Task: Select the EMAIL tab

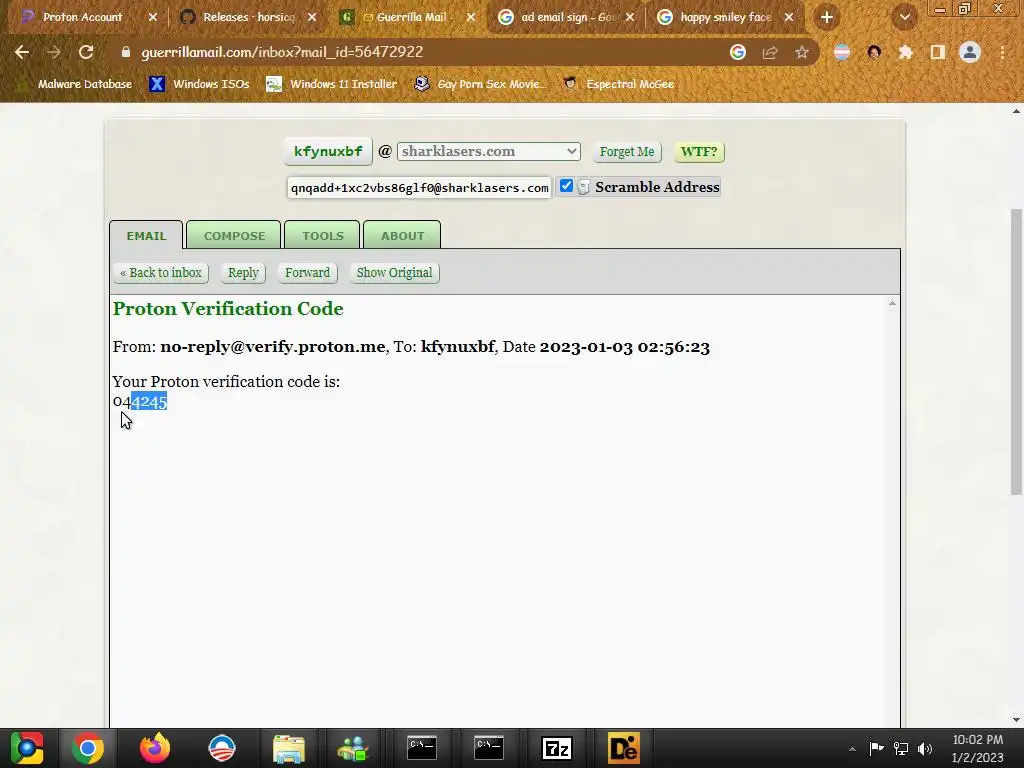Action: [146, 236]
